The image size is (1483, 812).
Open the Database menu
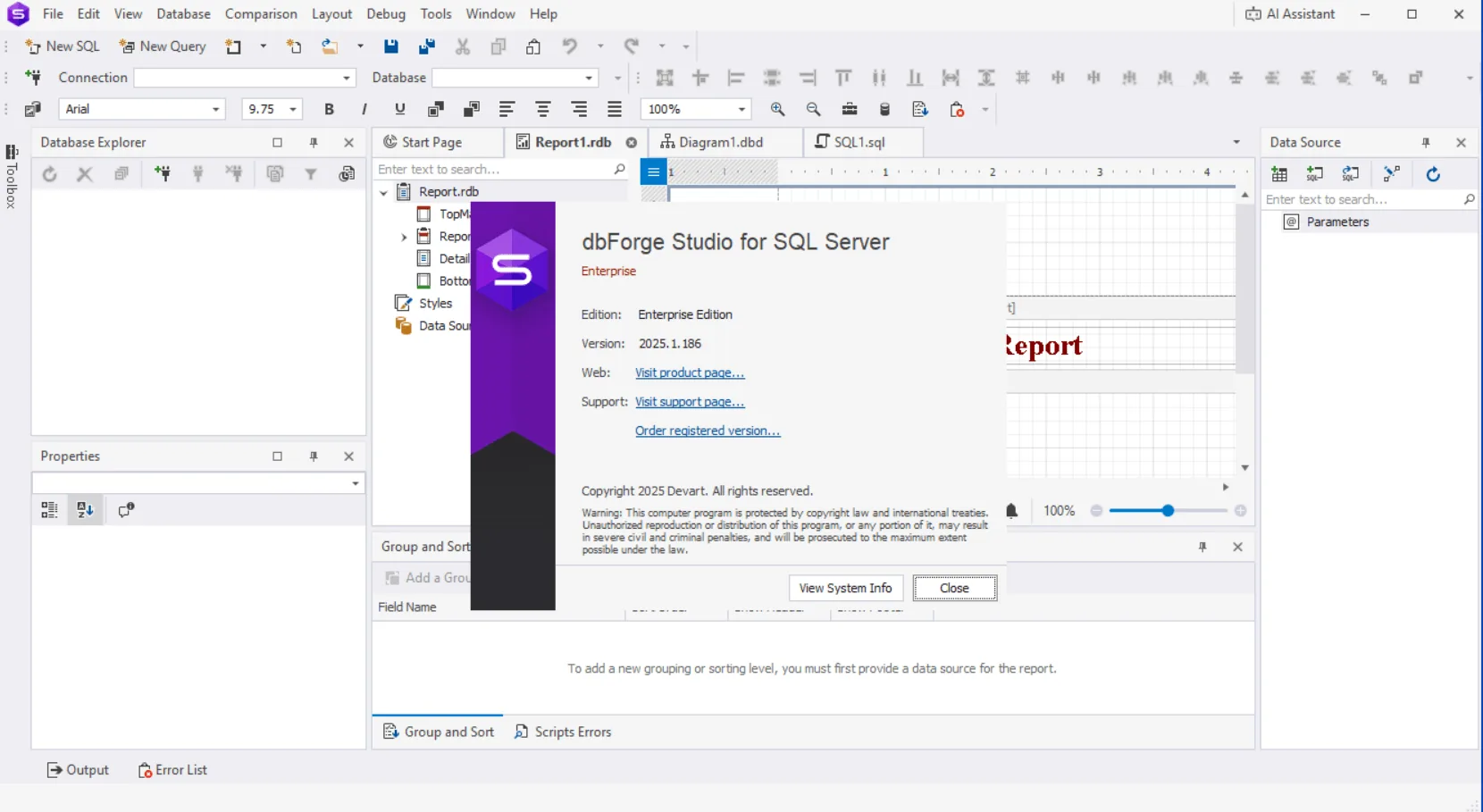(x=183, y=14)
